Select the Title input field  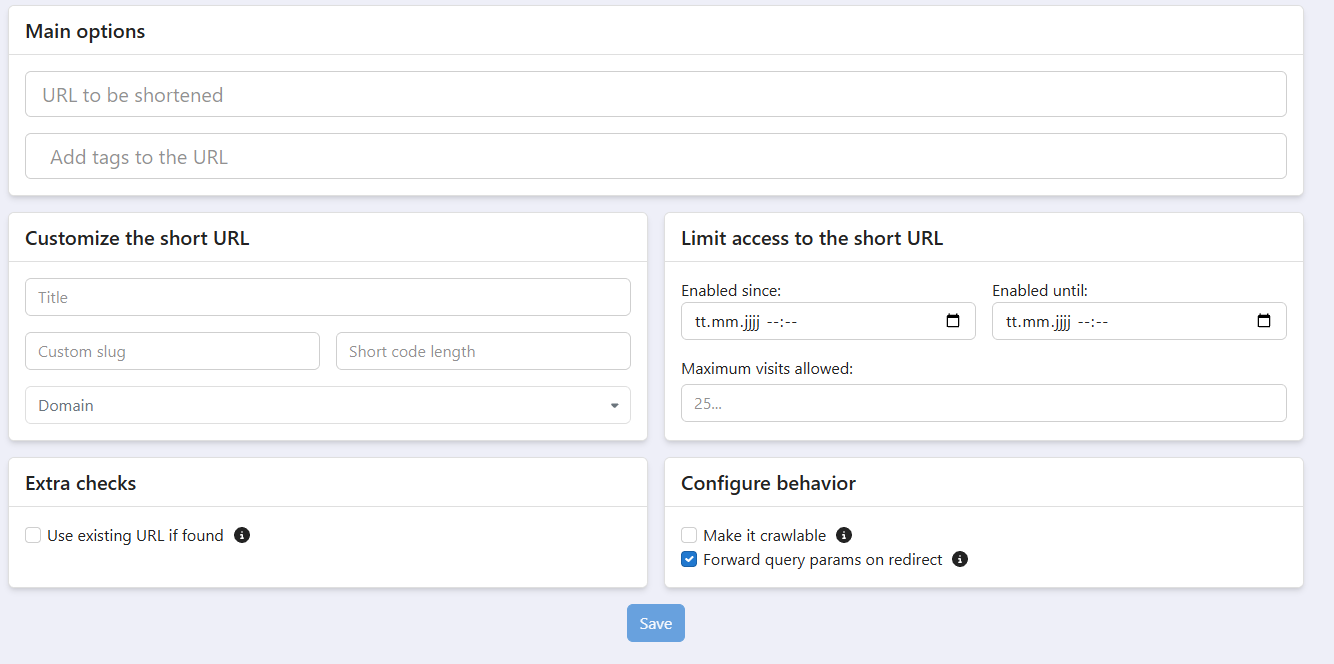328,297
